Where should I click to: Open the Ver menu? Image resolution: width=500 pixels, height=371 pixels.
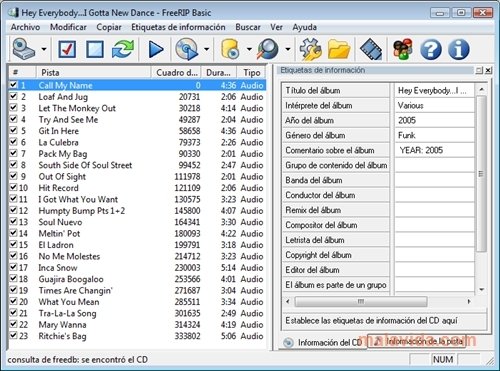(x=276, y=27)
